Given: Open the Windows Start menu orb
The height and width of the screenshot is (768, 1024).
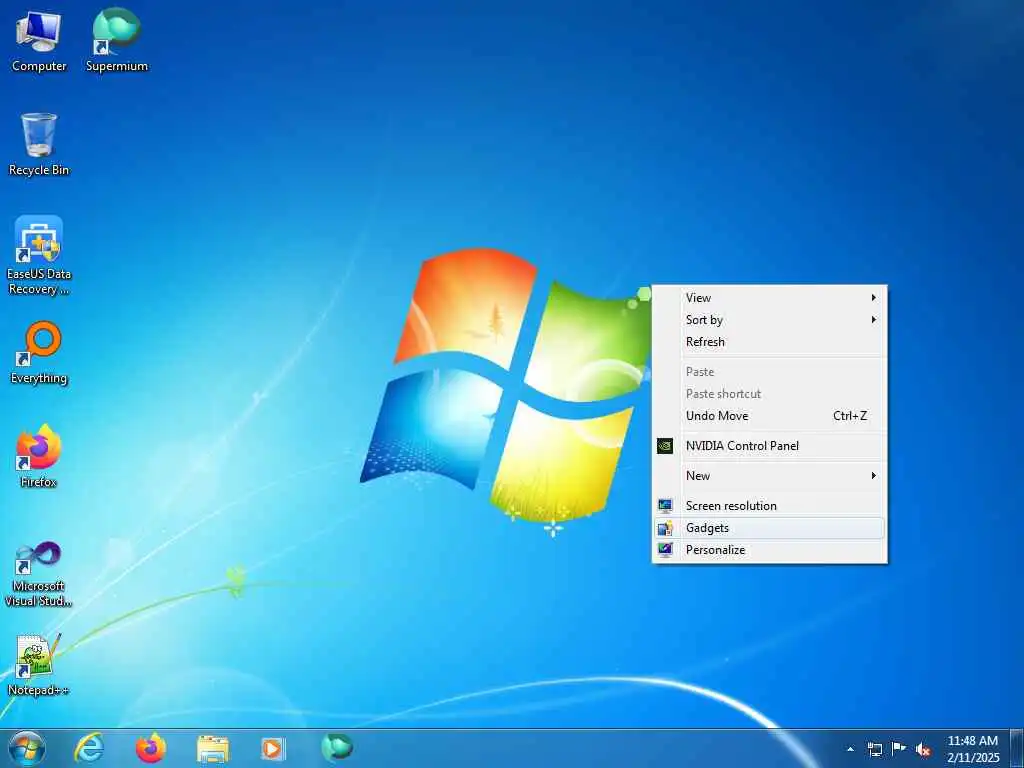Looking at the screenshot, I should 27,748.
